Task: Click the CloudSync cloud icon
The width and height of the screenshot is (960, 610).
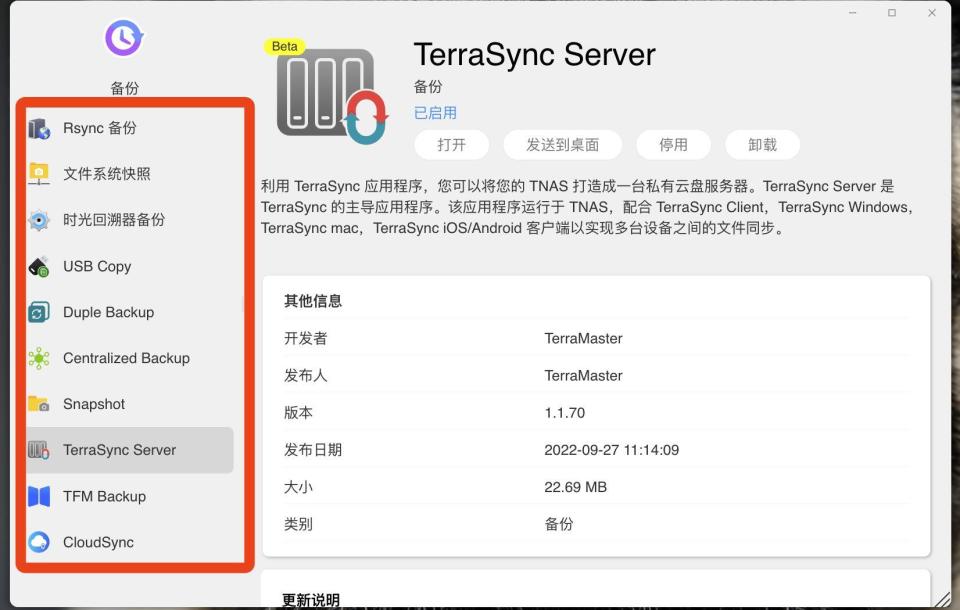Action: pyautogui.click(x=39, y=542)
